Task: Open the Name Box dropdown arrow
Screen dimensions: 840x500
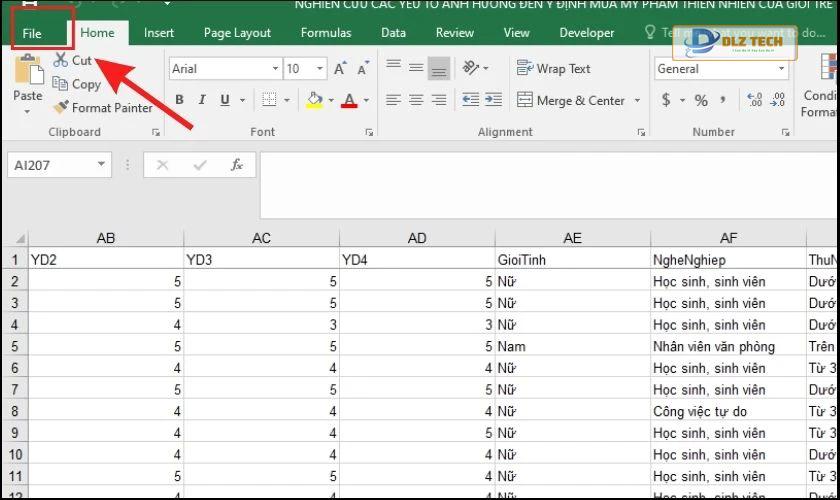Action: tap(101, 165)
